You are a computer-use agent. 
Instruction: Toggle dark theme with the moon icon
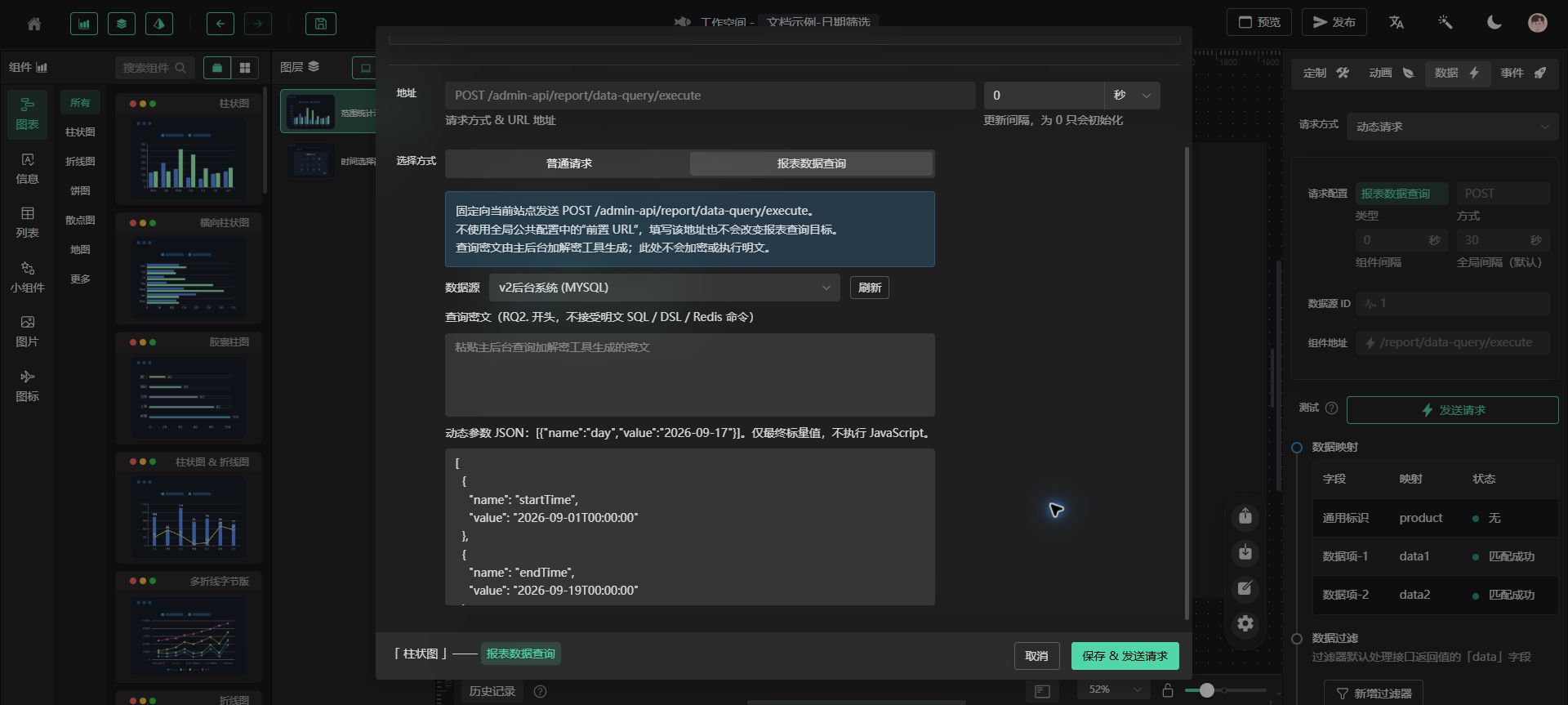point(1494,22)
